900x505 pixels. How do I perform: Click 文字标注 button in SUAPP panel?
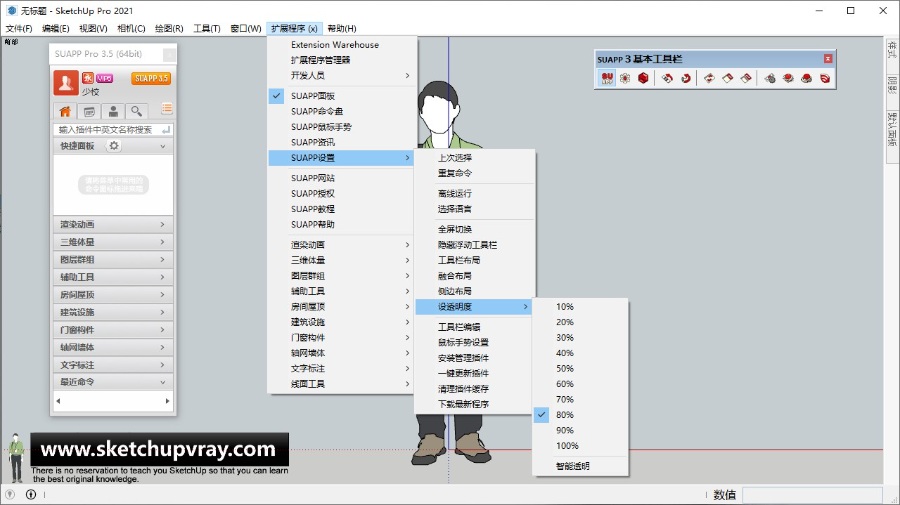113,365
